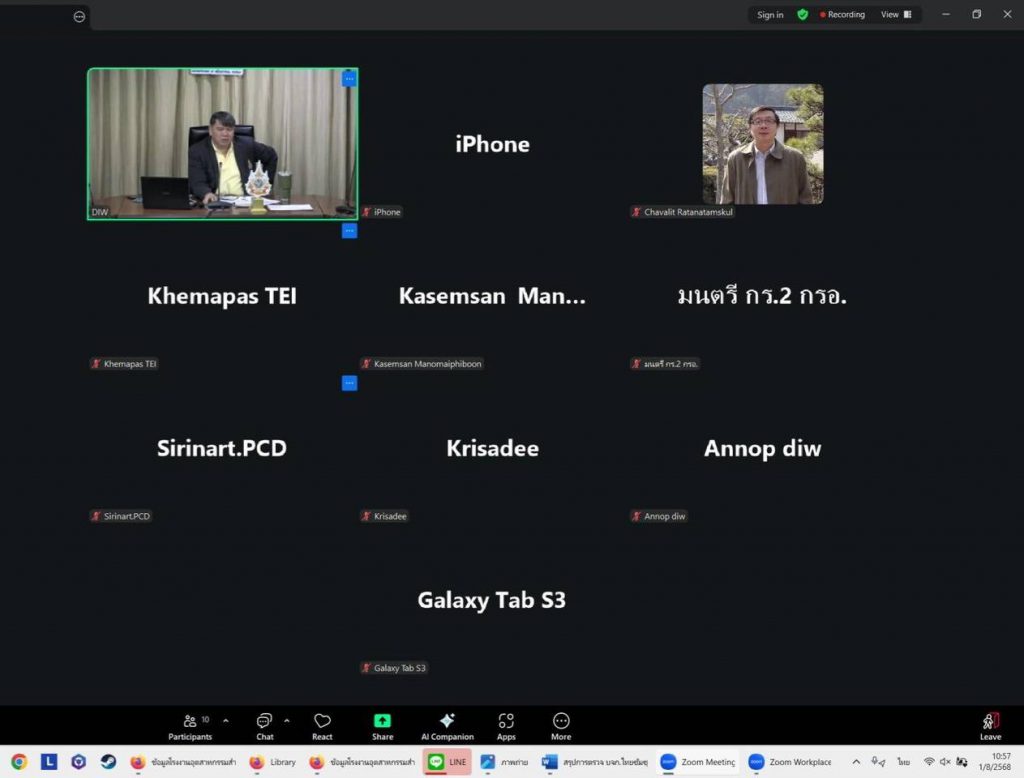Viewport: 1024px width, 778px height.
Task: Expand the Participants caret options
Action: click(x=225, y=720)
